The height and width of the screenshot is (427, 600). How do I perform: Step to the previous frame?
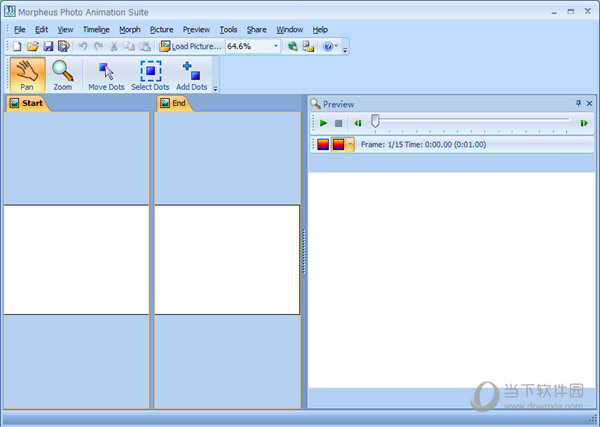tap(358, 123)
